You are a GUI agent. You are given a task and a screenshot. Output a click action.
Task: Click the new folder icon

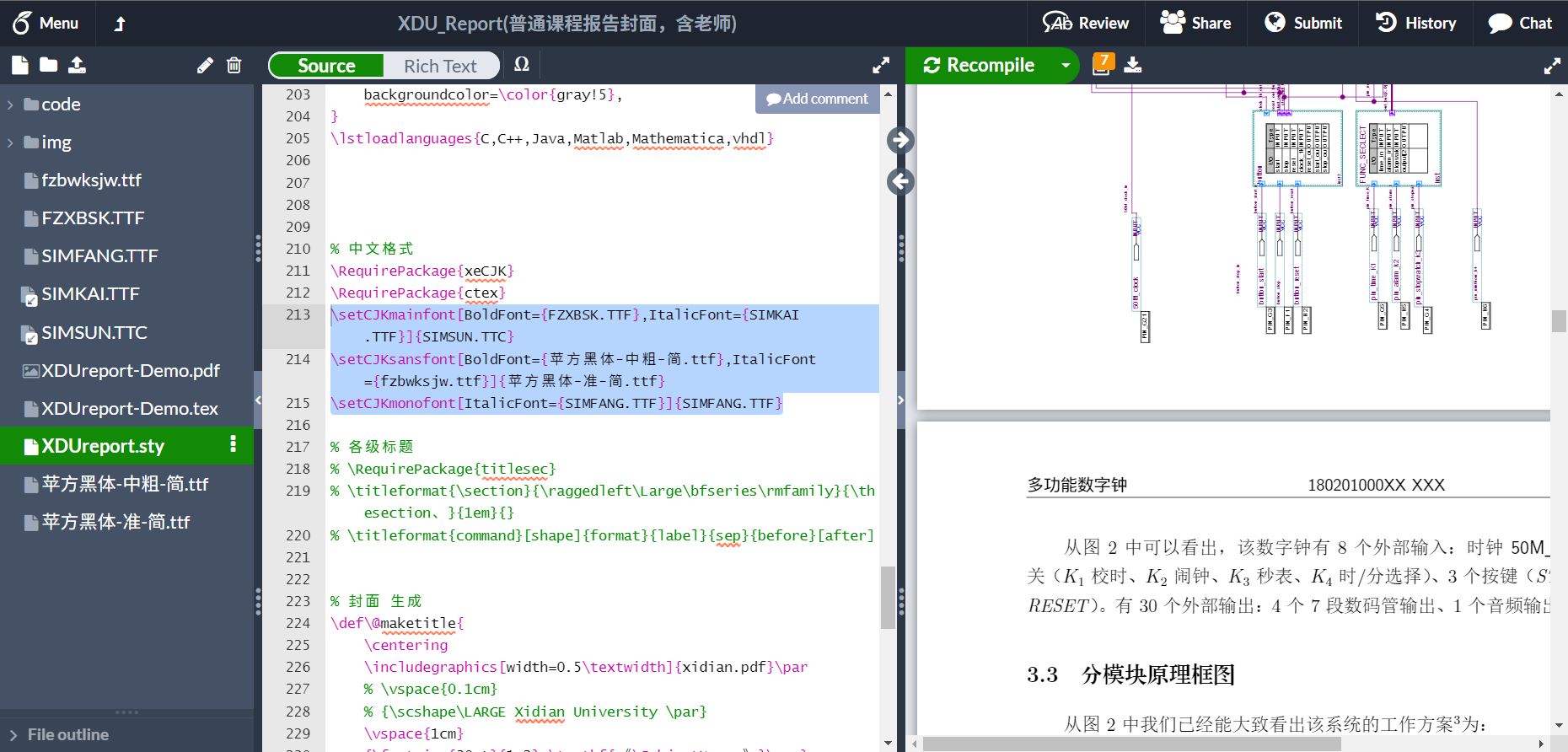click(49, 65)
